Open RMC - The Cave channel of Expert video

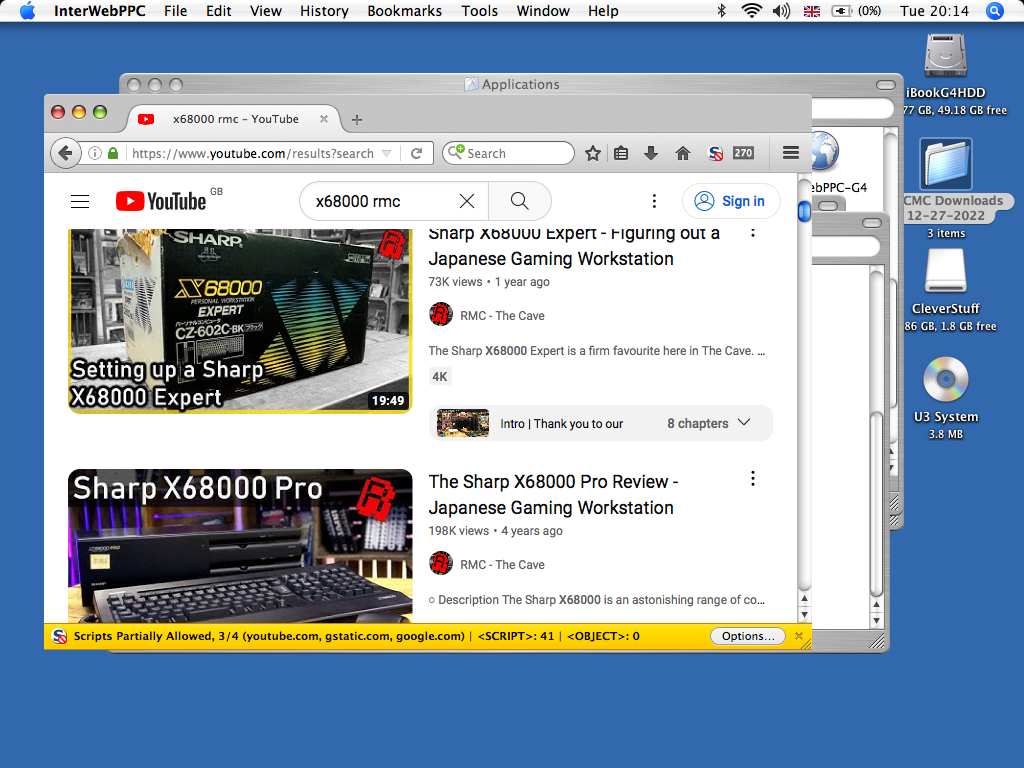502,315
